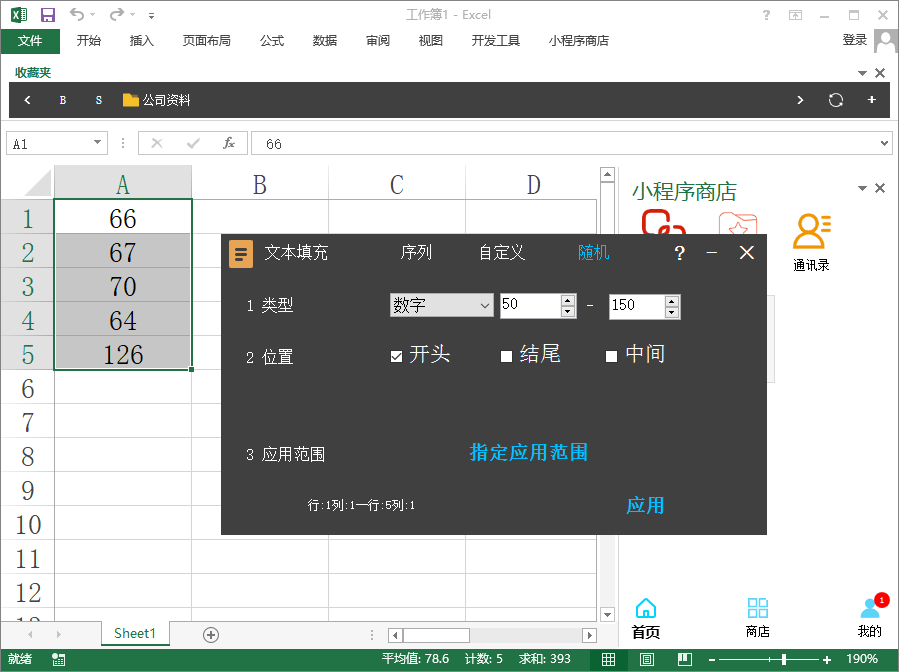Viewport: 899px width, 672px height.
Task: Go to 首页 in mini program store
Action: [x=646, y=618]
